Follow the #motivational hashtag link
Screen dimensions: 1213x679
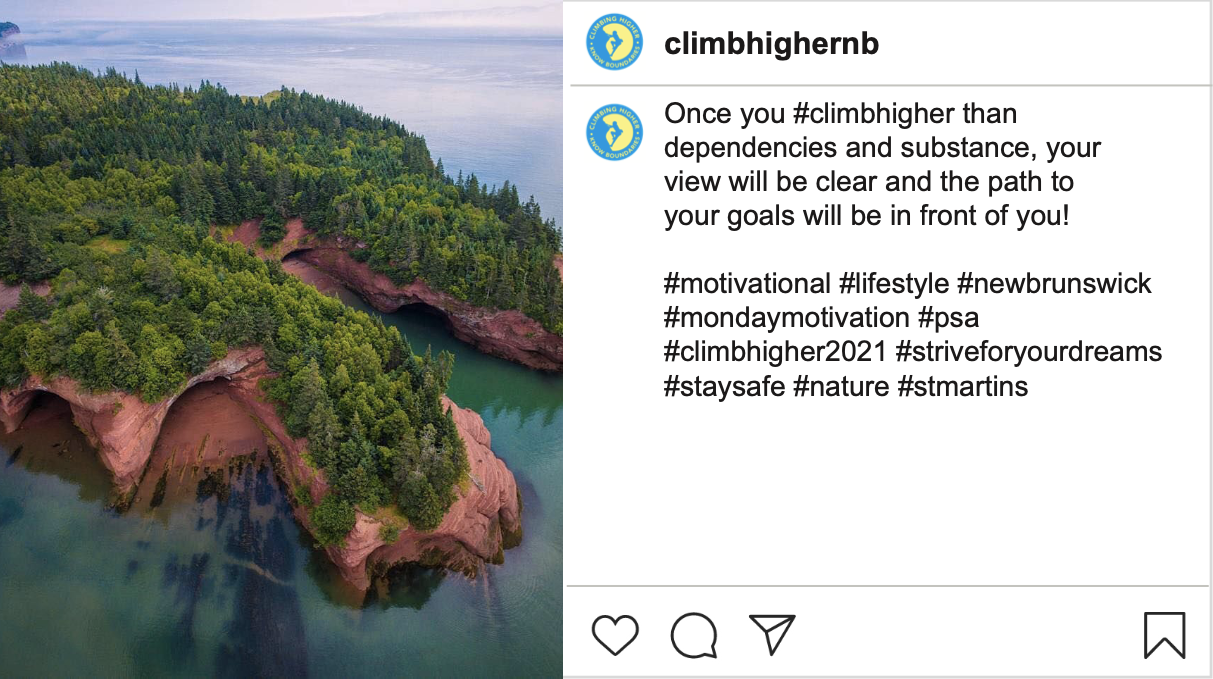(747, 284)
